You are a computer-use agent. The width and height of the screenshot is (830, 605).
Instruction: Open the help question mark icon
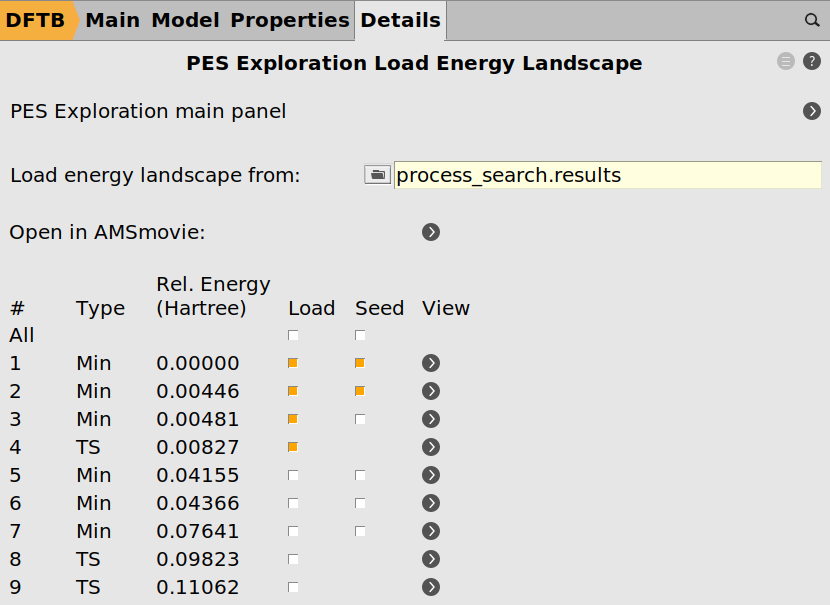812,62
